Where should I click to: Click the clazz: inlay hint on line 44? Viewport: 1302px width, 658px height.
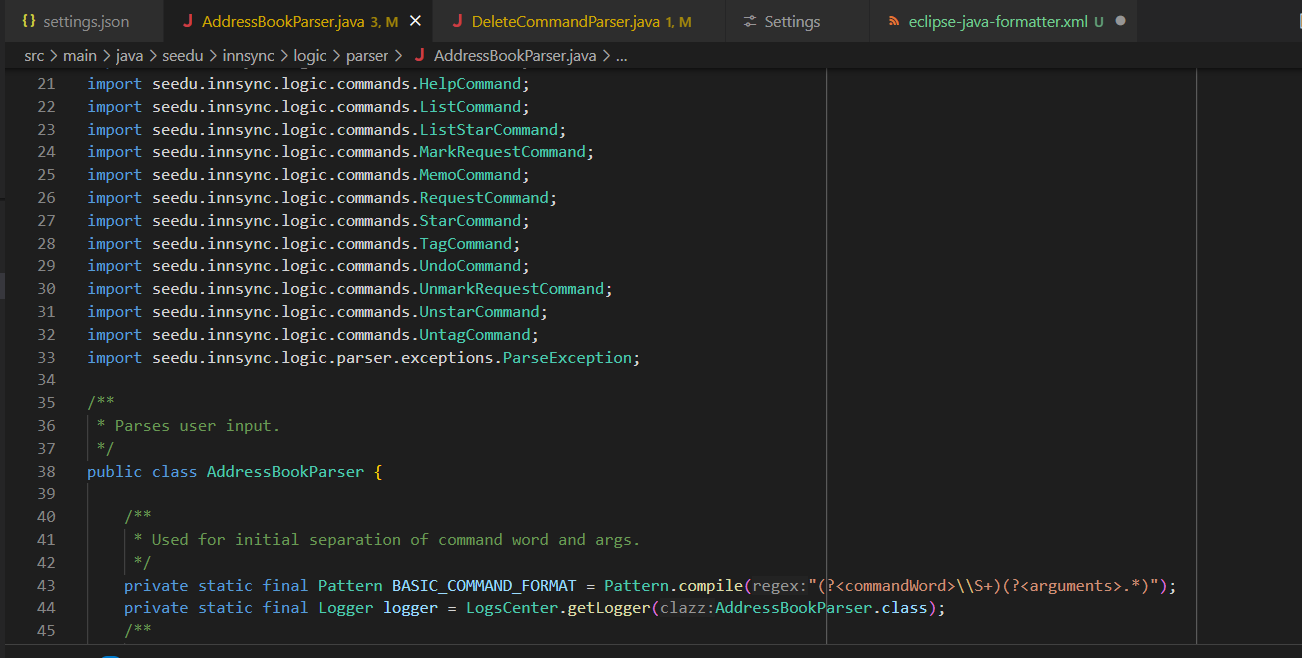pyautogui.click(x=685, y=608)
